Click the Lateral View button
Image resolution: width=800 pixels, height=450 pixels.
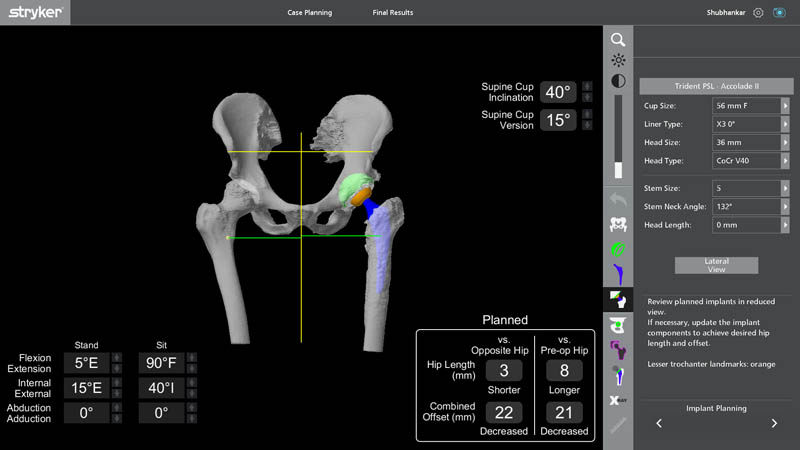click(716, 265)
